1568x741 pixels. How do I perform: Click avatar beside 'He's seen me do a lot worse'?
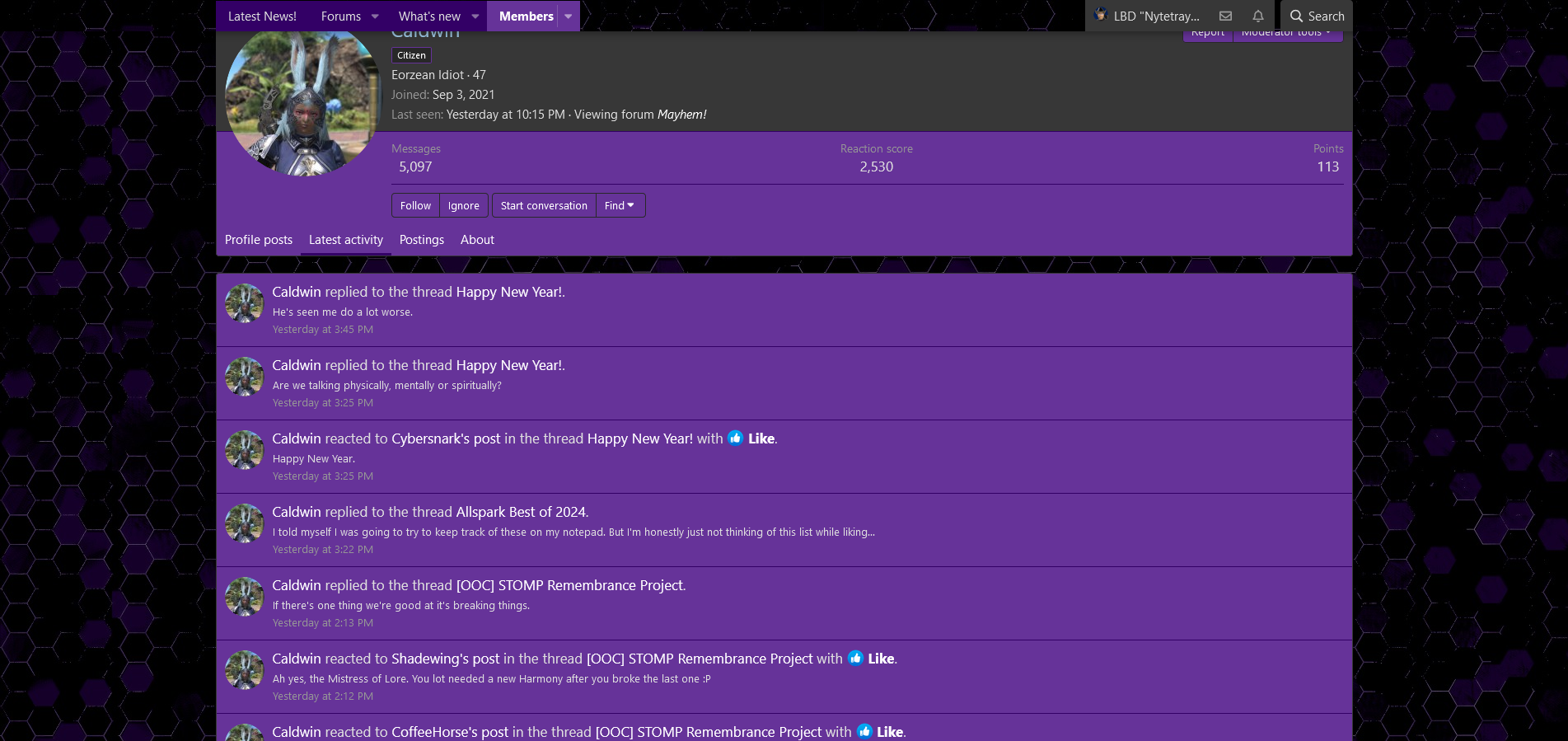(245, 303)
